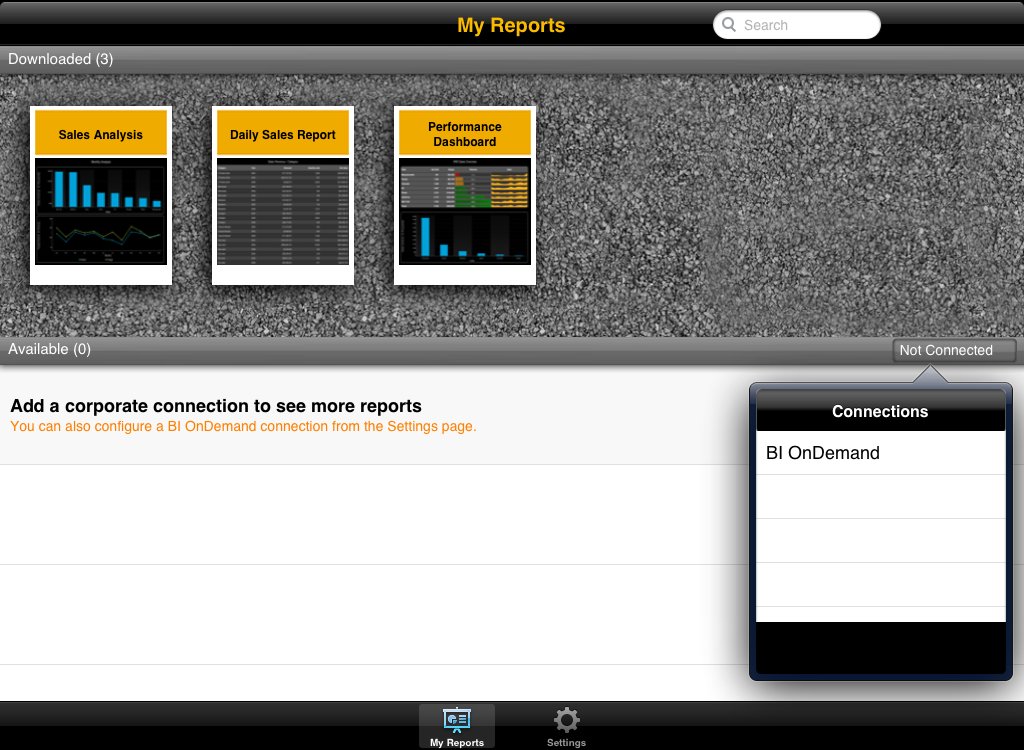Click the Daily Sales Report title banner
1024x750 pixels.
[283, 134]
